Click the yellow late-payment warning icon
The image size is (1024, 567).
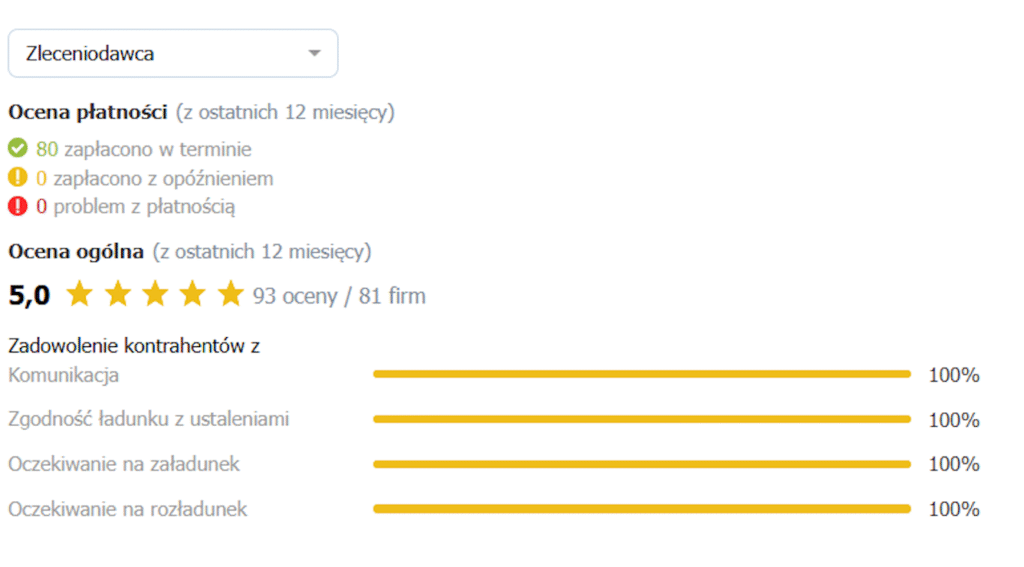pyautogui.click(x=17, y=178)
